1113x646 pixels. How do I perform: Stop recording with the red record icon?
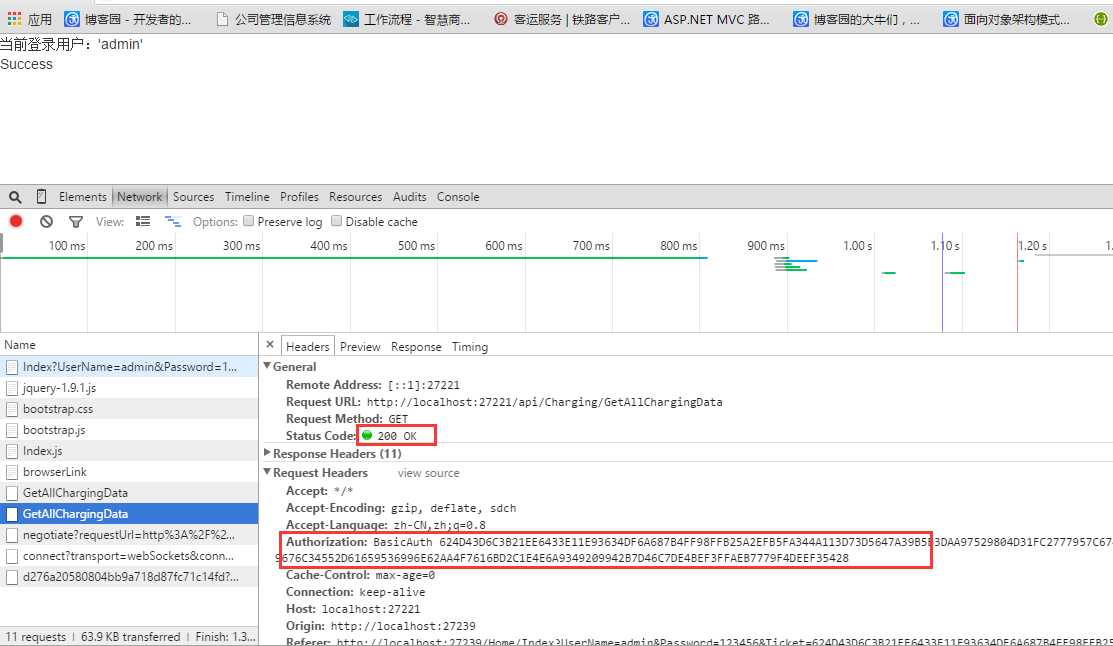[x=16, y=221]
